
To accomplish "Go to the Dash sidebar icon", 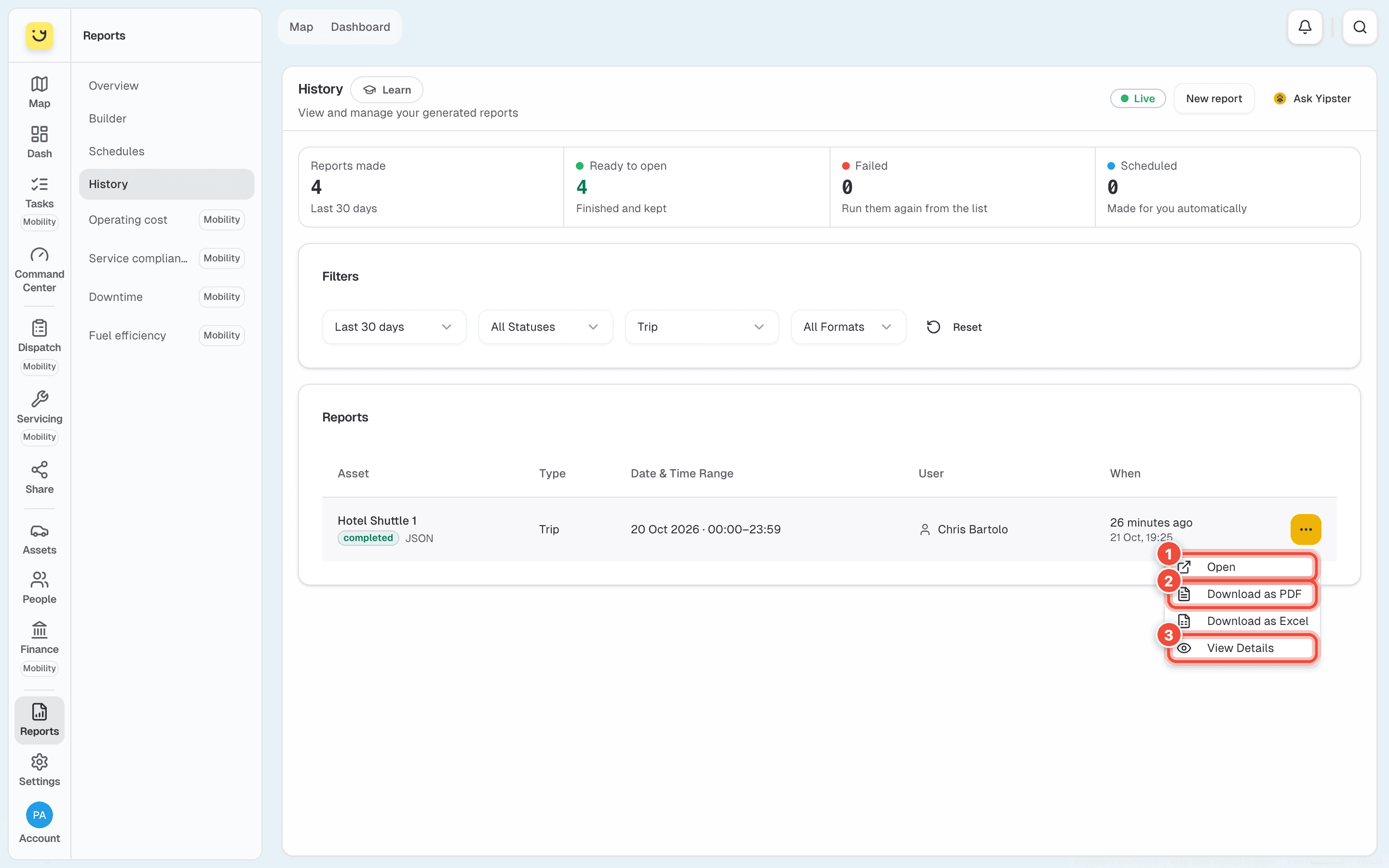I will tap(39, 142).
